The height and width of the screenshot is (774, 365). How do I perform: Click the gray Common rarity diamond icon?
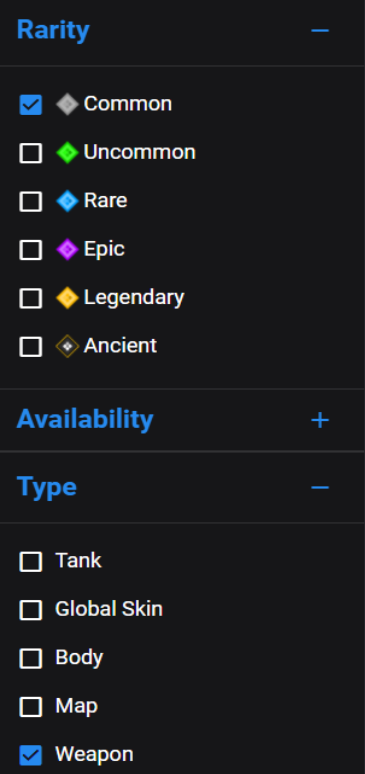tap(67, 104)
